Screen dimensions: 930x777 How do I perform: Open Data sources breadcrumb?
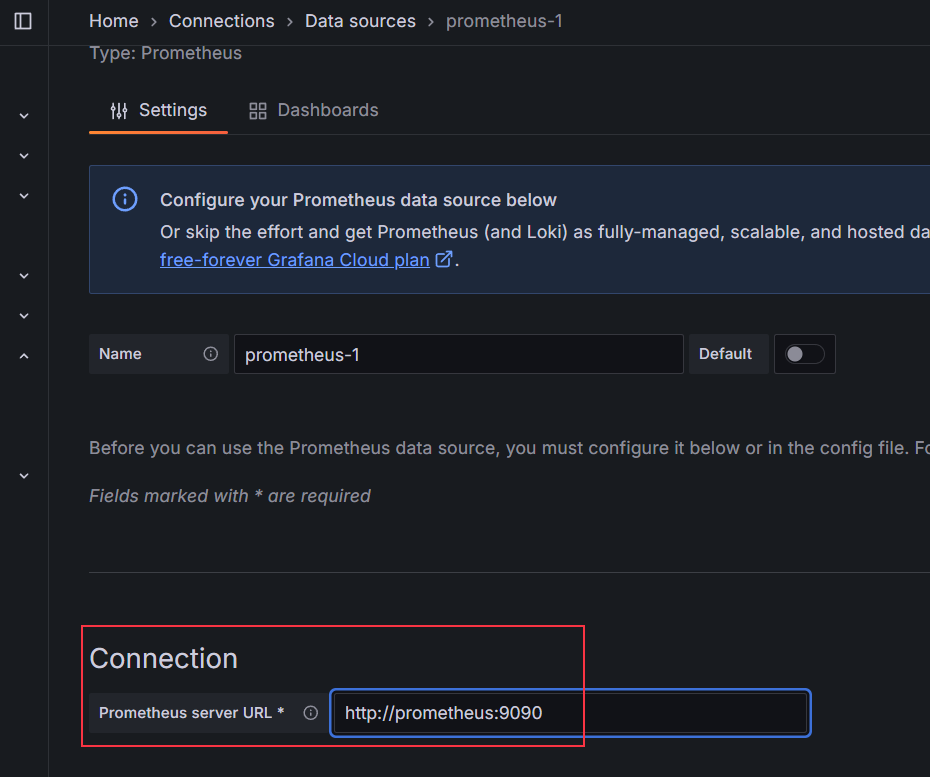[x=360, y=21]
